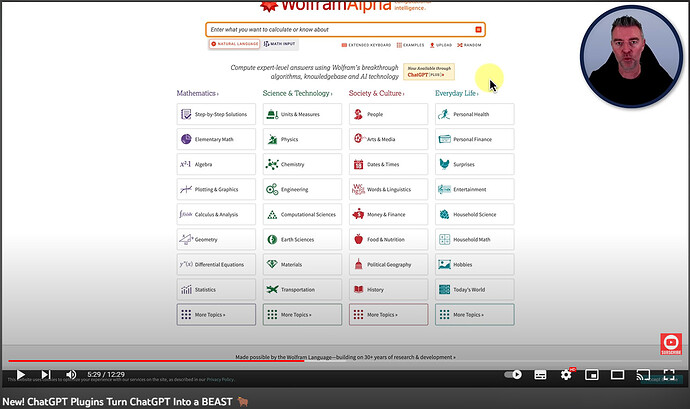The width and height of the screenshot is (690, 409).
Task: Open the Earth Sciences tile
Action: (x=302, y=240)
